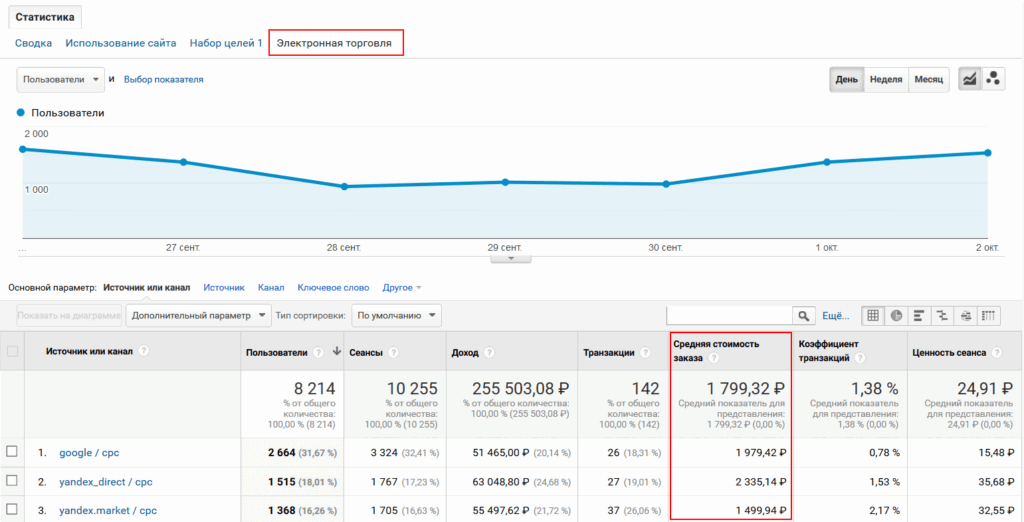Screen dimensions: 1024x522
Task: Expand the По умолчанию sort type dropdown
Action: coord(397,315)
